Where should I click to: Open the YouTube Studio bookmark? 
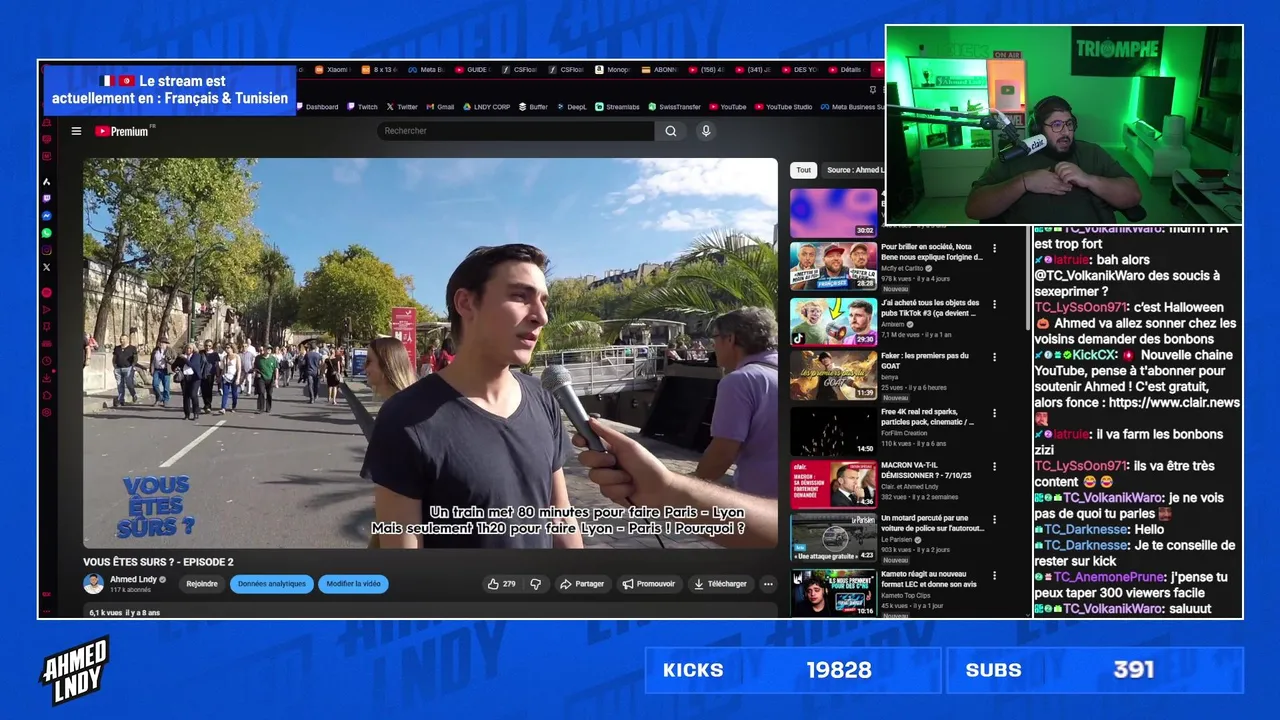tap(784, 107)
